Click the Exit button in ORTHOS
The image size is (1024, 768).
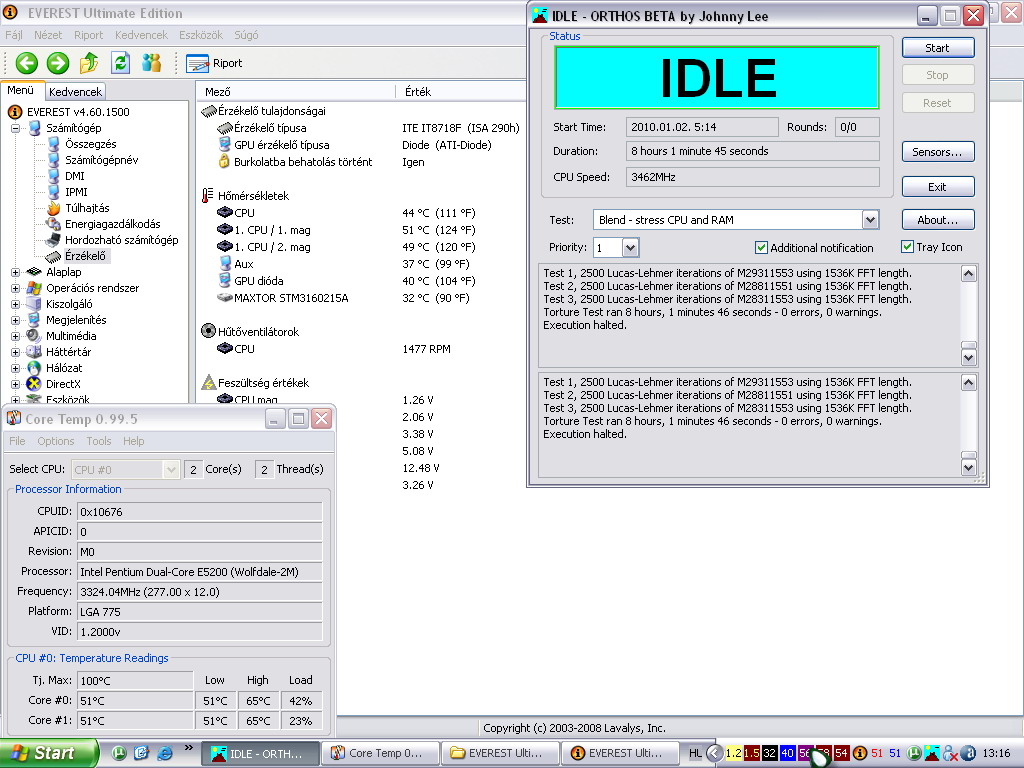938,187
